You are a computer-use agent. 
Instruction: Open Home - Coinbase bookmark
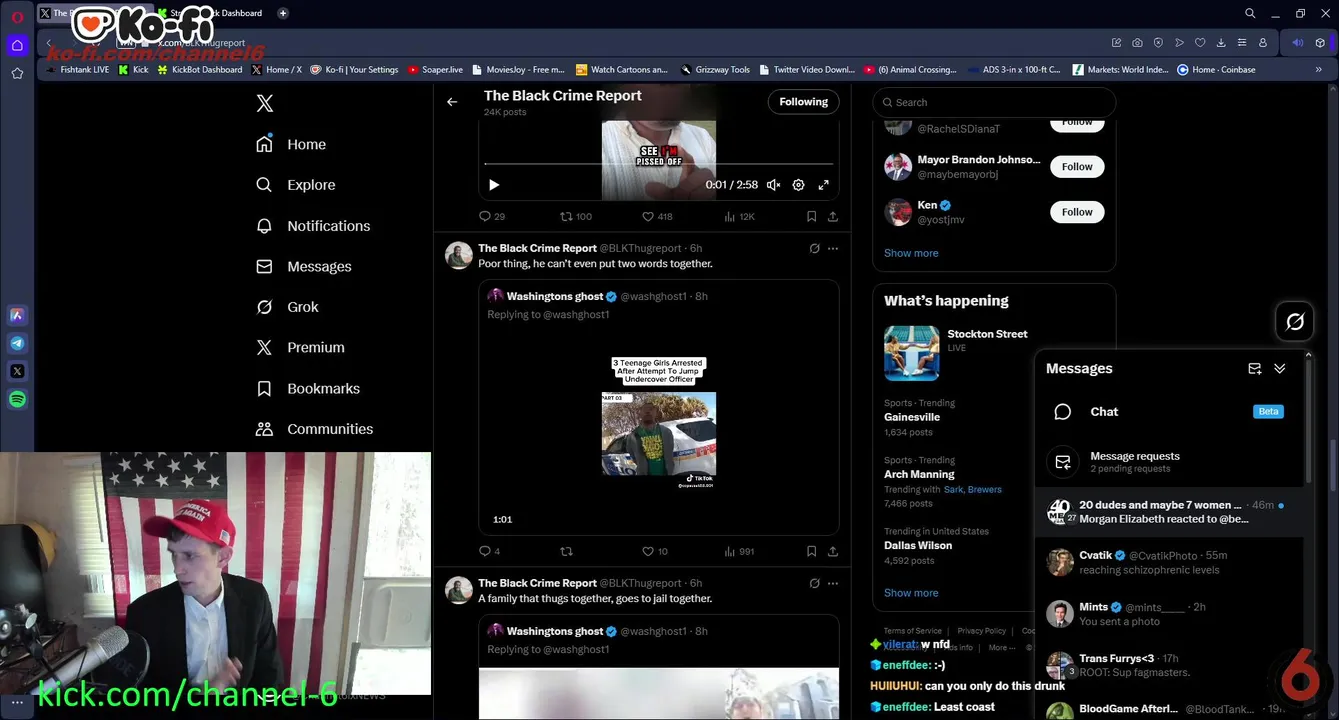tap(1216, 70)
